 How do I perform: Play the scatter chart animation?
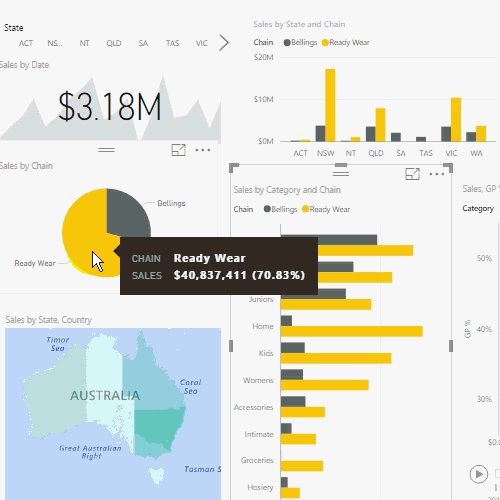coord(479,474)
